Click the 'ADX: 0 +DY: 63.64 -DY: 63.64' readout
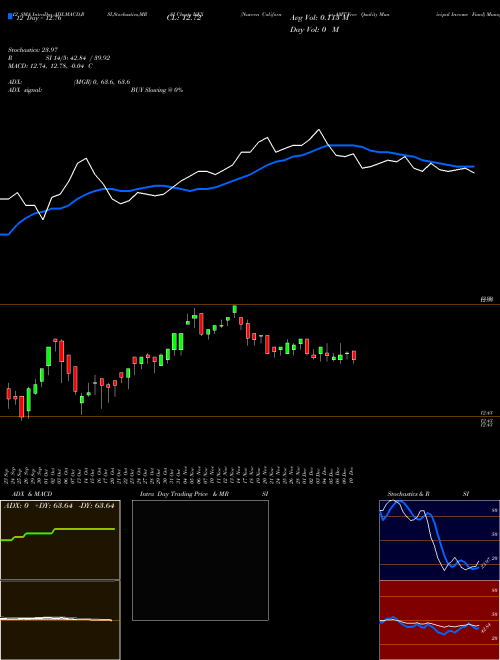This screenshot has width=500, height=660. pos(59,506)
